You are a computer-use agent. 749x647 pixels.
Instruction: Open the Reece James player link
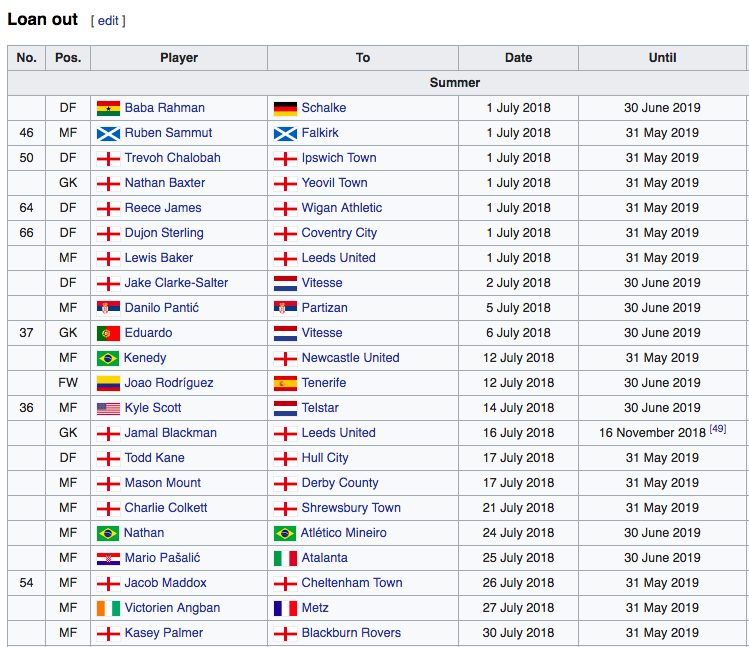click(x=163, y=208)
